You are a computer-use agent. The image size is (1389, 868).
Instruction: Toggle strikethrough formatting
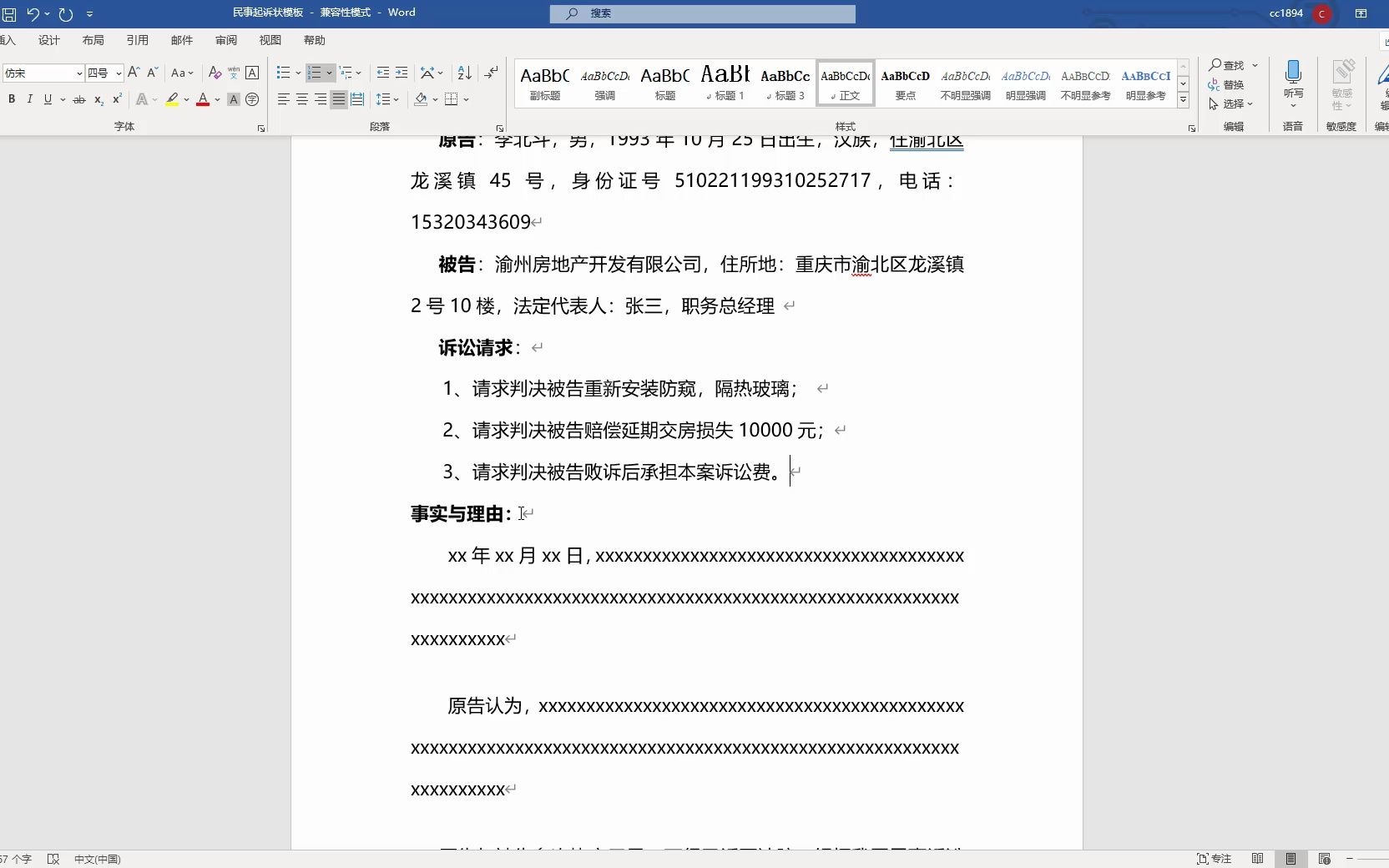tap(79, 99)
